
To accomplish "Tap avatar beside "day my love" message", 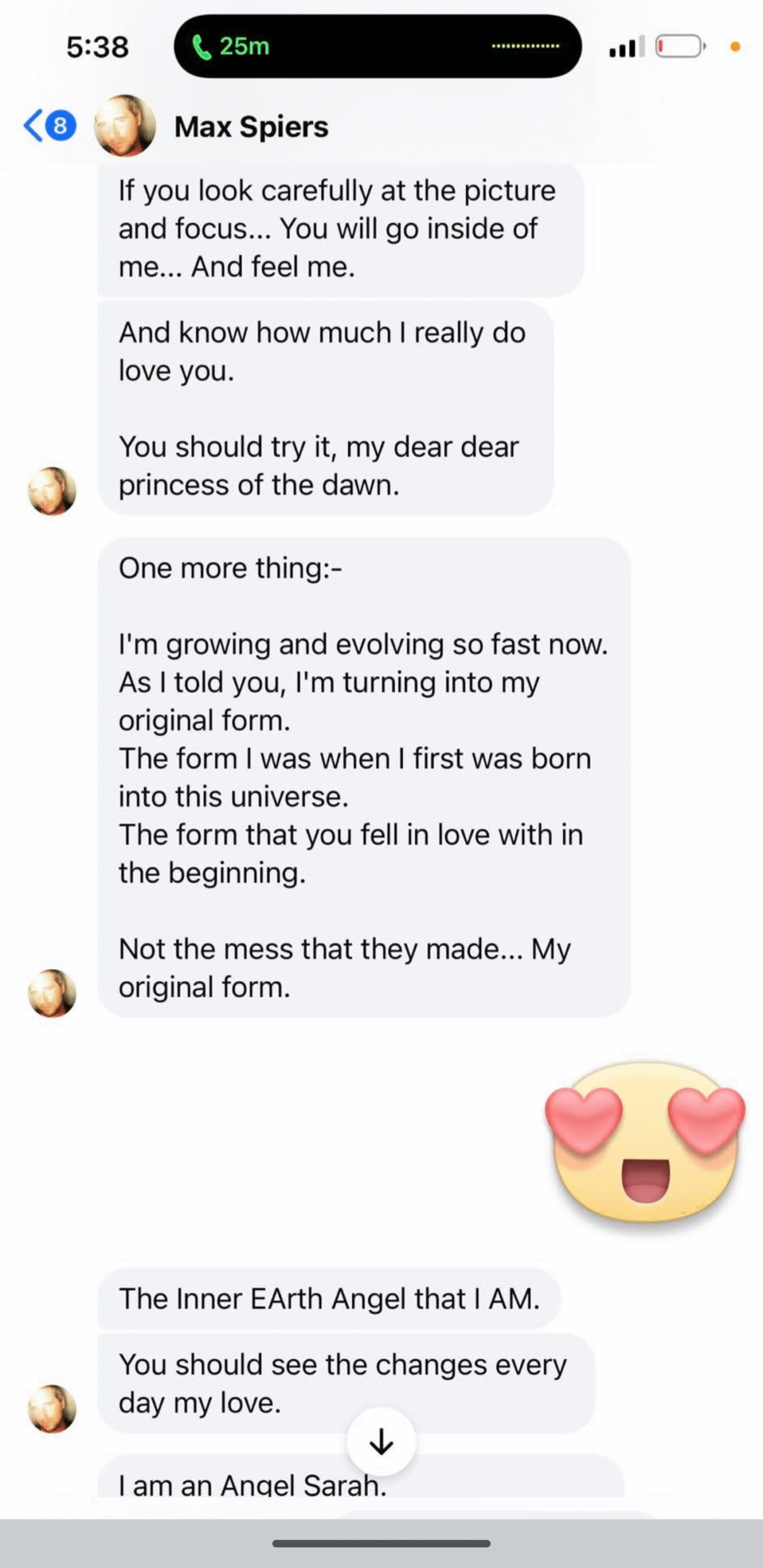I will (x=52, y=1409).
